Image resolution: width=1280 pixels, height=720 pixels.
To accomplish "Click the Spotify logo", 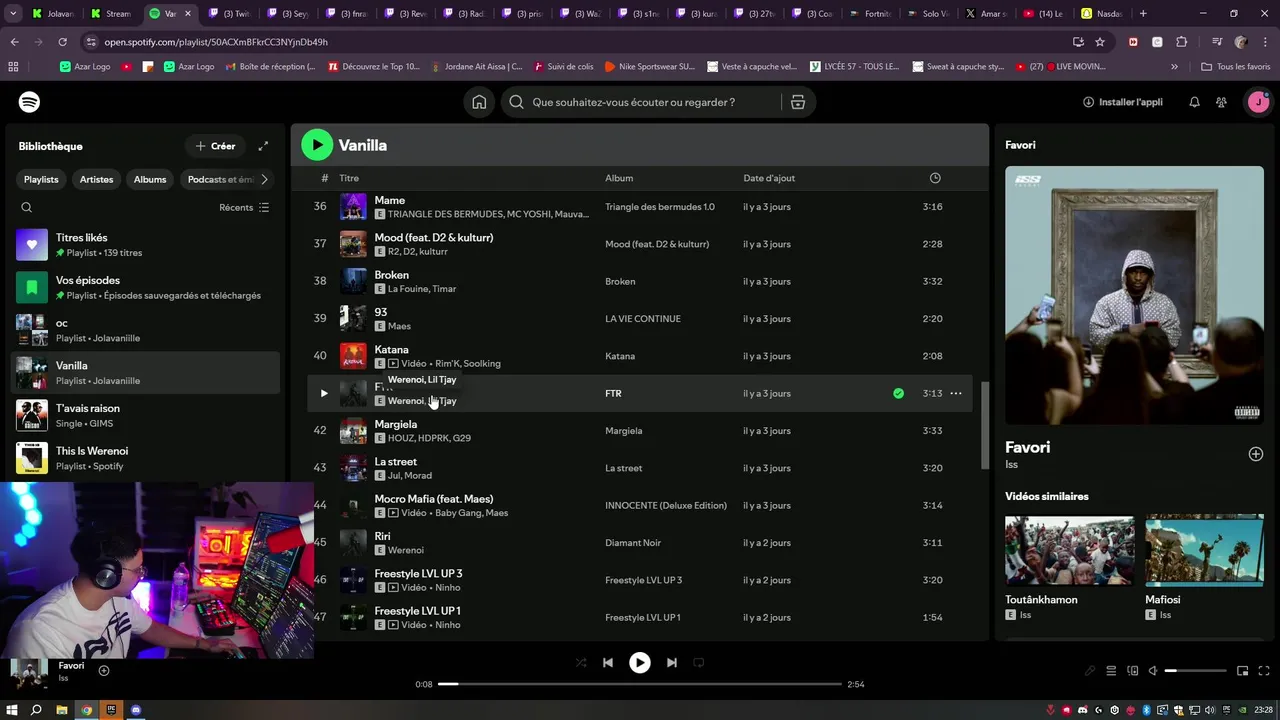I will 29,102.
